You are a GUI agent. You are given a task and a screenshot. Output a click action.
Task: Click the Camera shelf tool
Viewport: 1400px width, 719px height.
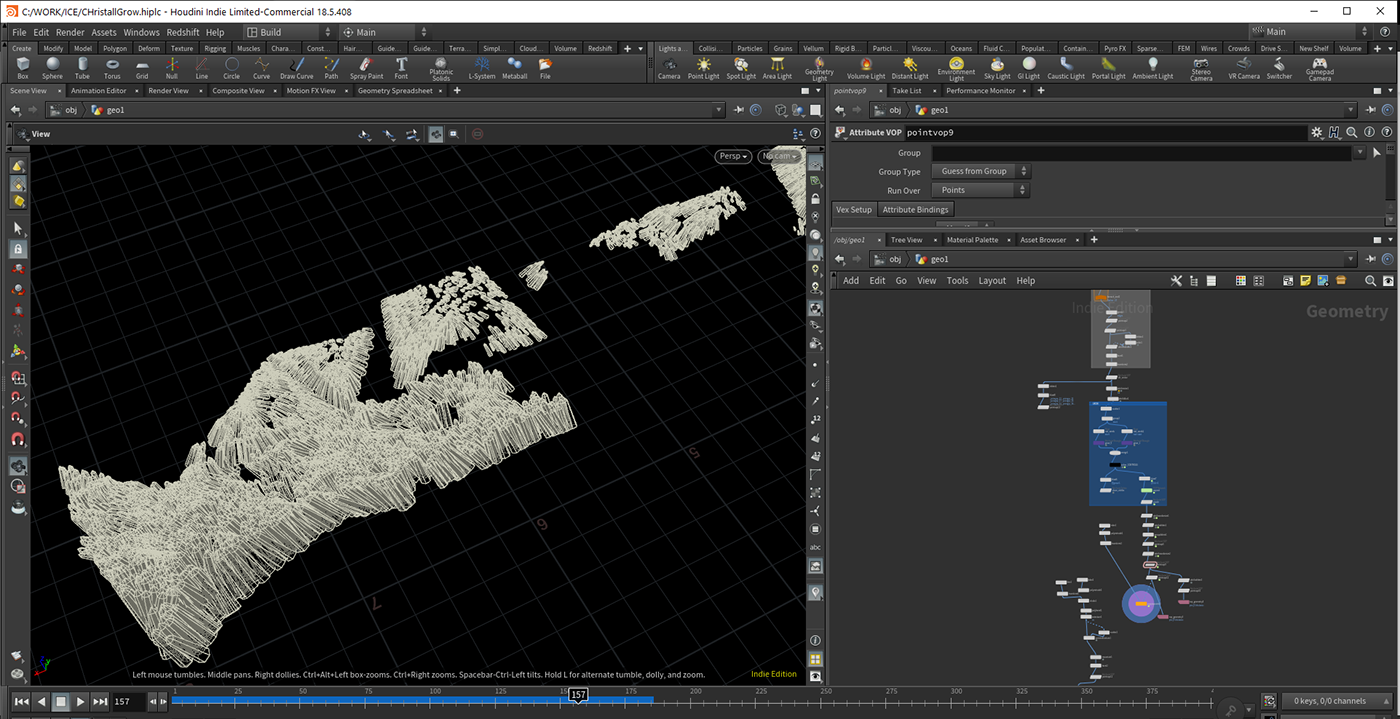coord(669,67)
